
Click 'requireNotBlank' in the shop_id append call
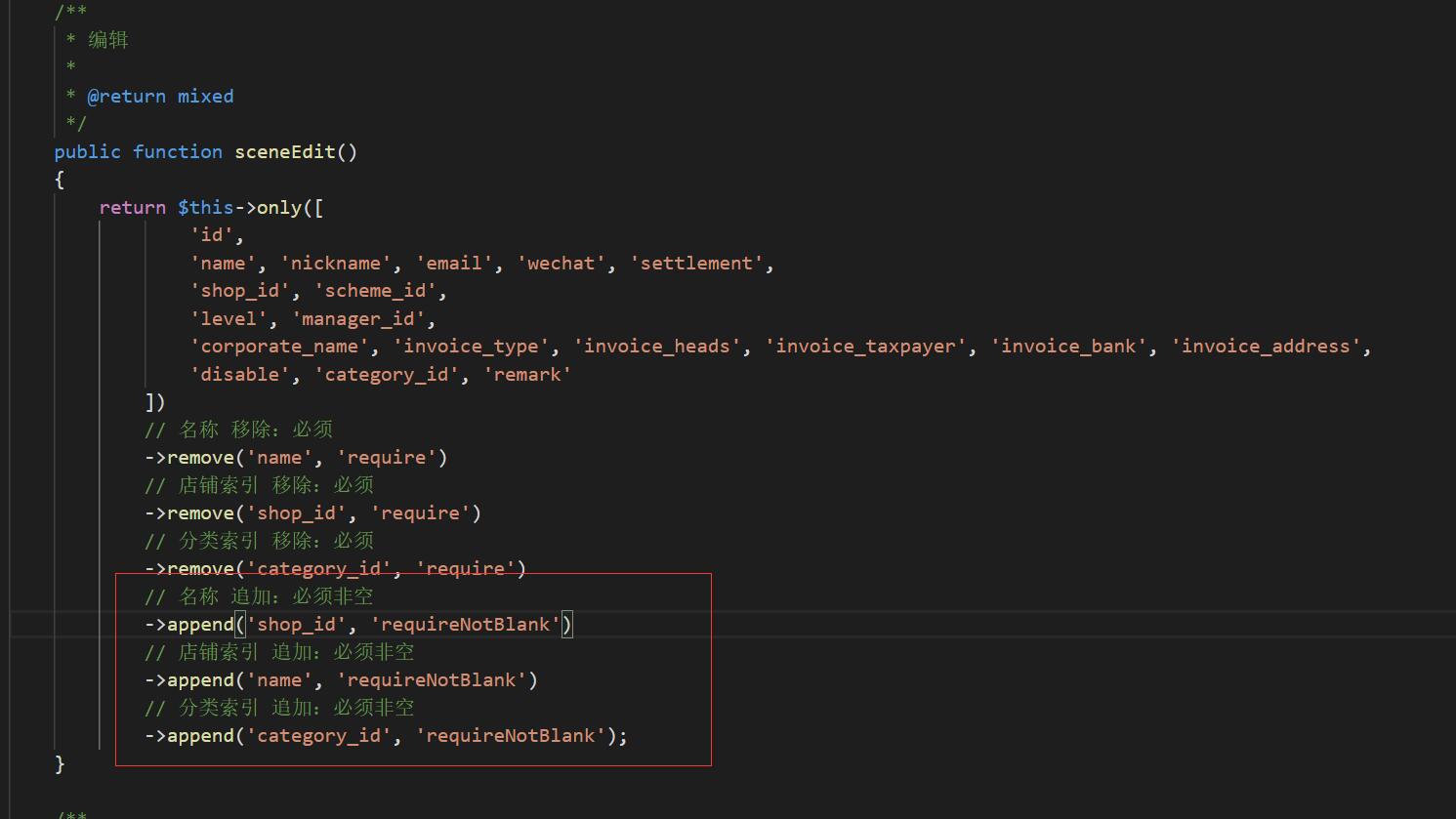[x=465, y=625]
